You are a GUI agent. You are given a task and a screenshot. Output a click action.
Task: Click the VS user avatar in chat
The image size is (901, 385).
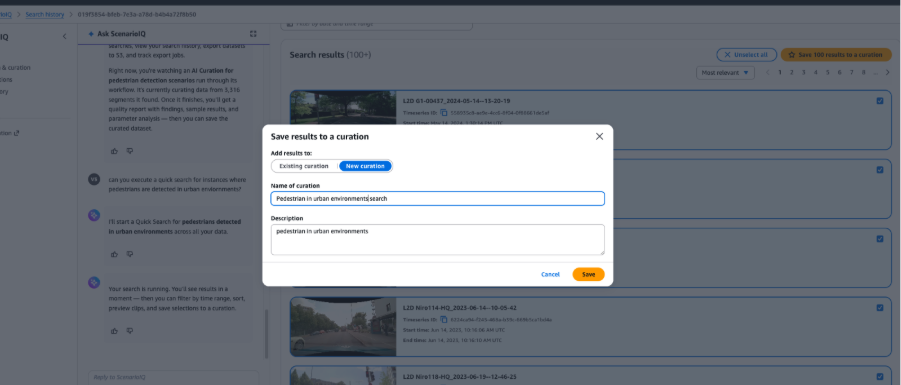click(94, 179)
